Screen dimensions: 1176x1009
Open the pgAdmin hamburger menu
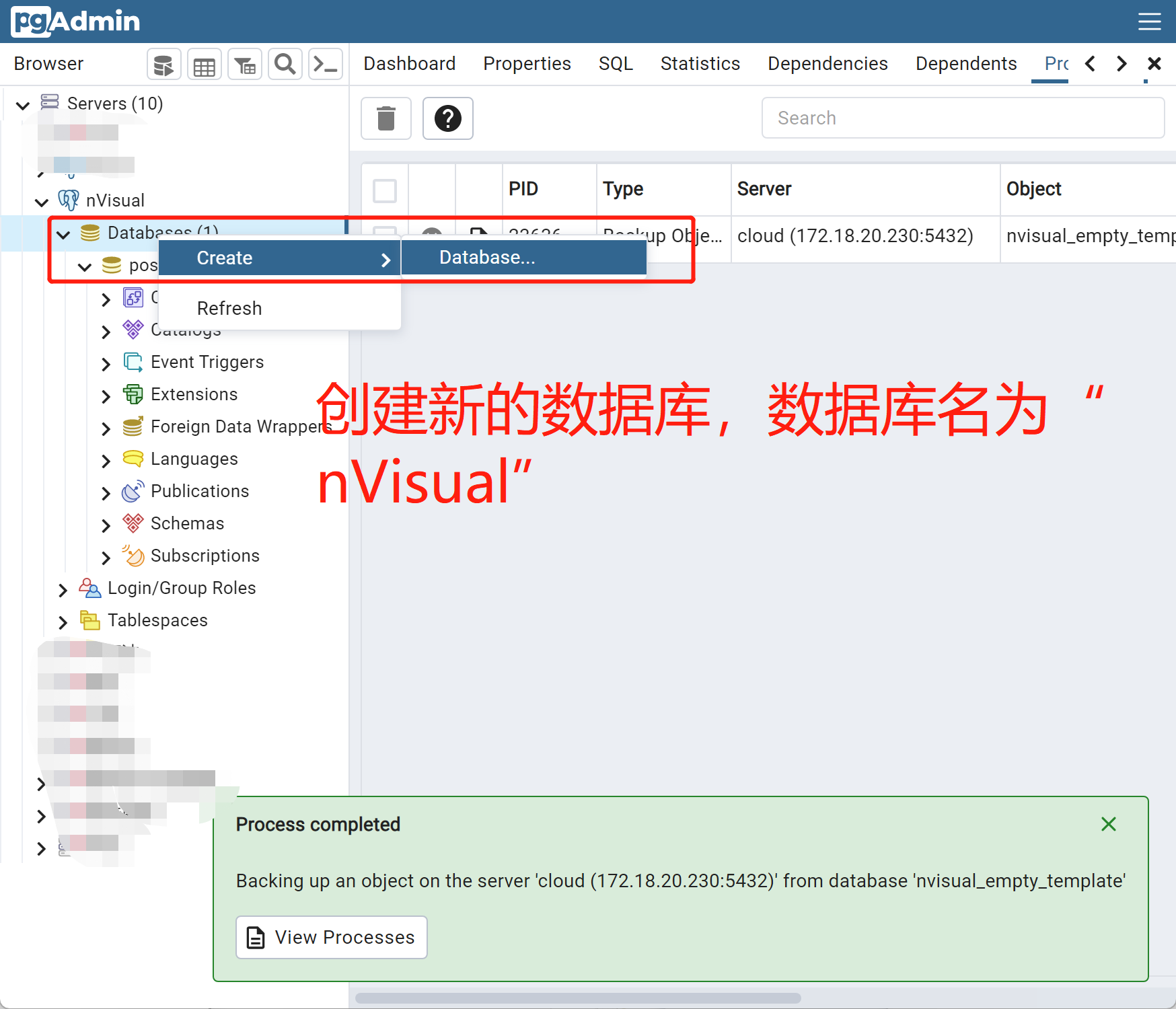click(1149, 22)
